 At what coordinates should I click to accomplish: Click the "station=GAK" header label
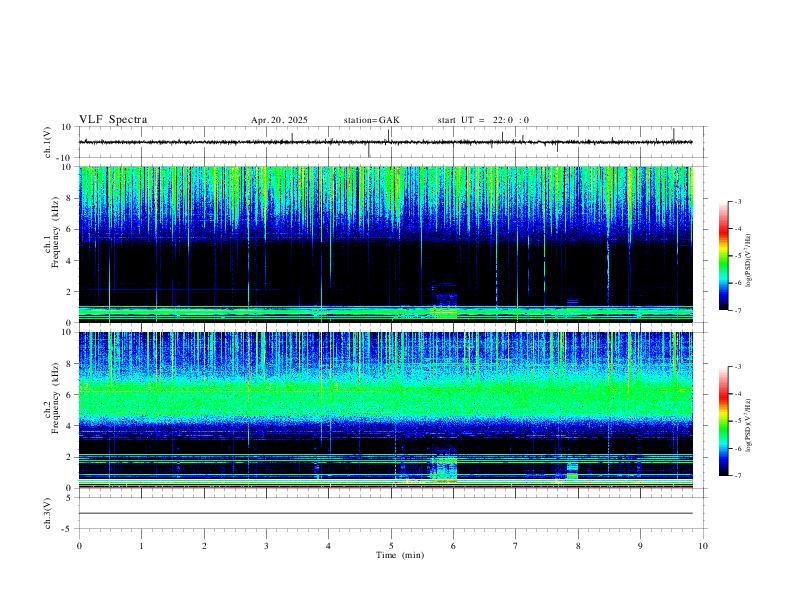(x=371, y=120)
